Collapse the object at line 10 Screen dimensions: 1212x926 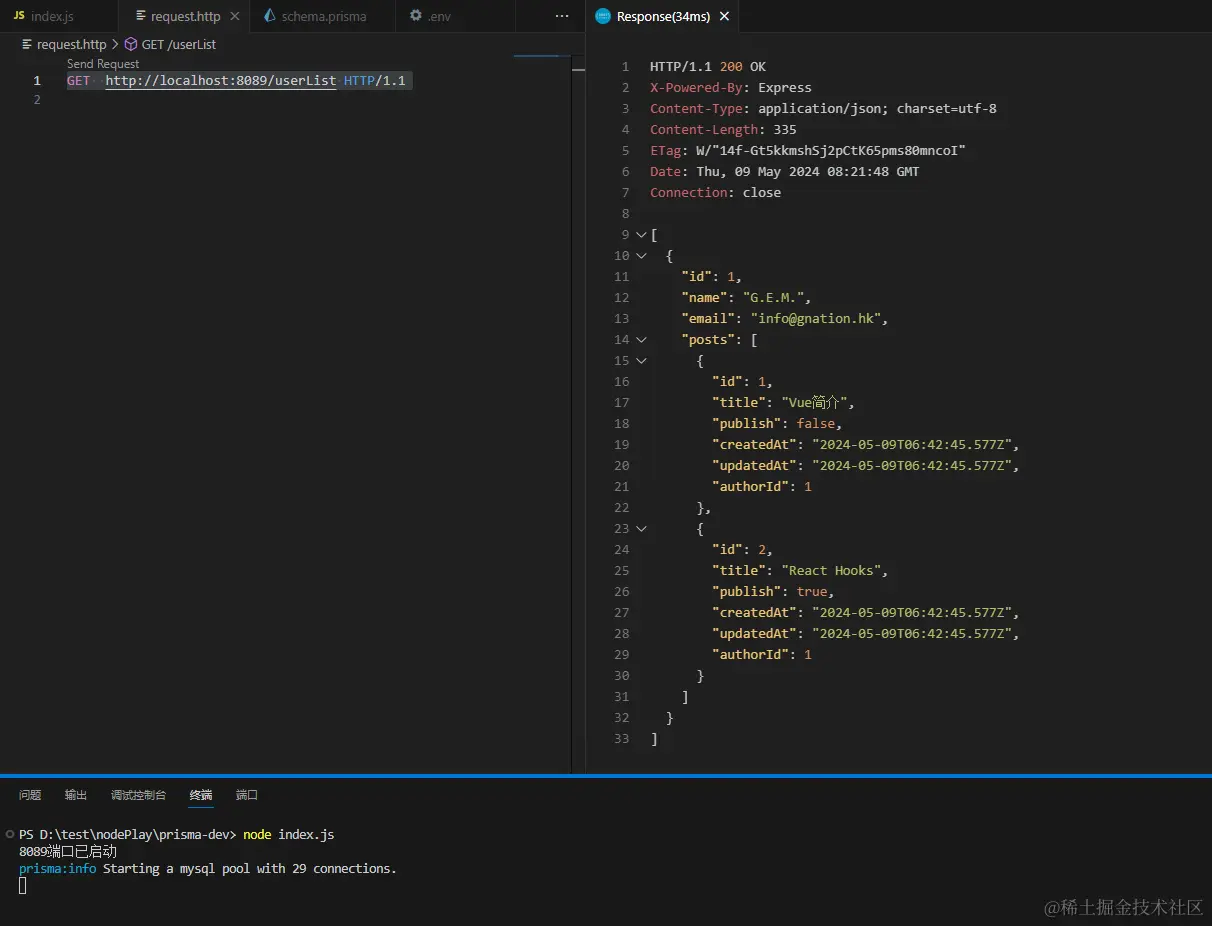641,256
